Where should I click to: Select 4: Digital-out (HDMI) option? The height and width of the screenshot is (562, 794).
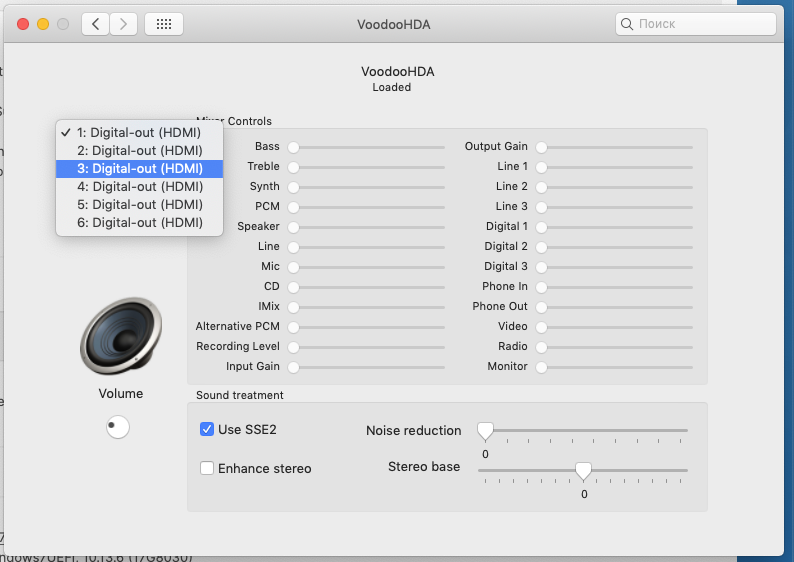point(139,187)
